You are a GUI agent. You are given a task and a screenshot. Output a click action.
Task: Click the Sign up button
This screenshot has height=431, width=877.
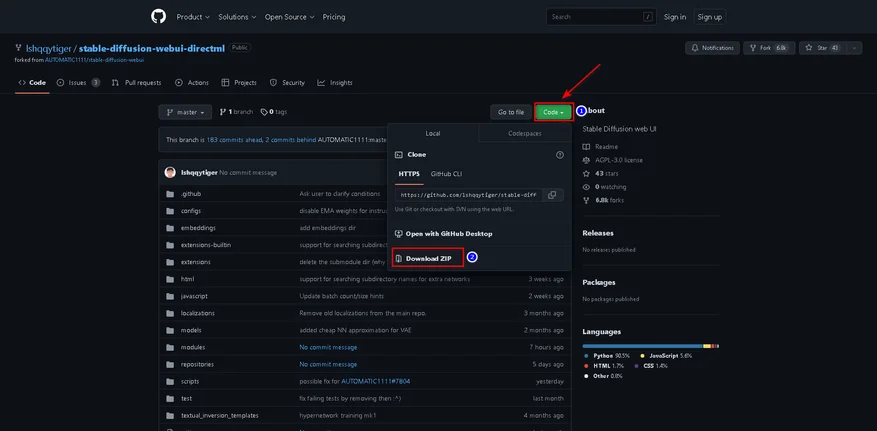709,17
